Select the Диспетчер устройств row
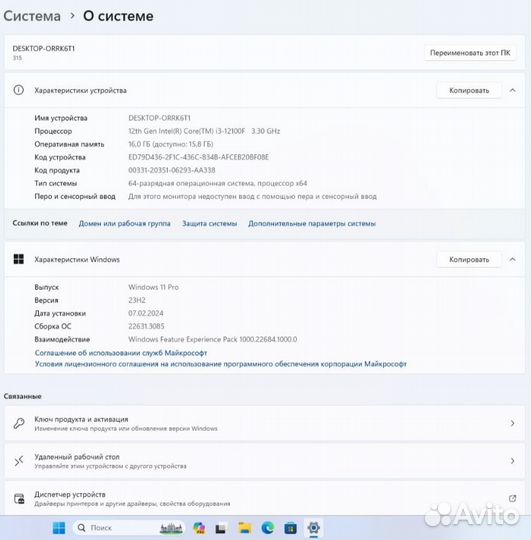The width and height of the screenshot is (531, 540). pos(264,498)
